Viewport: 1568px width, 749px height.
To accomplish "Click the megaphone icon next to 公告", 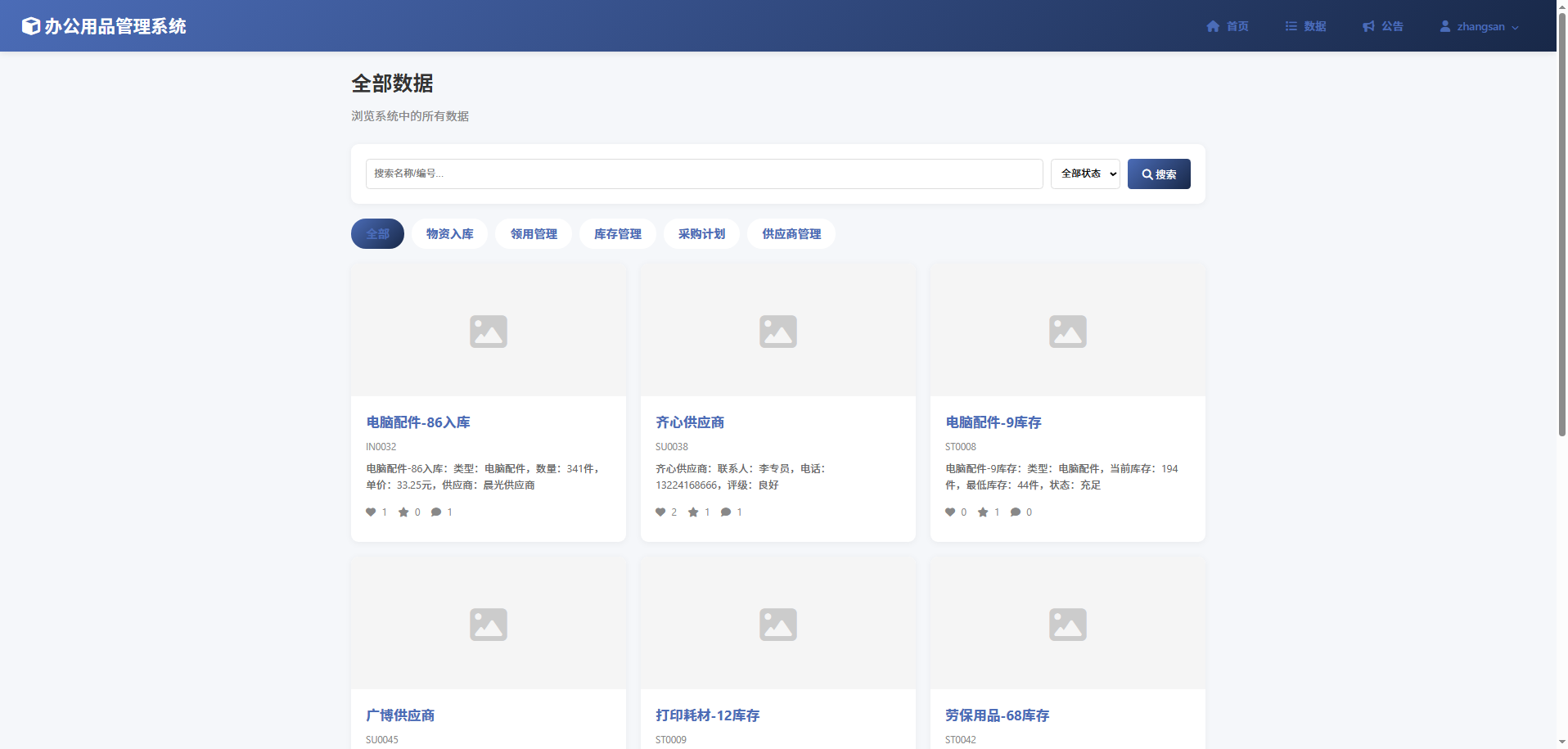I will [x=1368, y=26].
